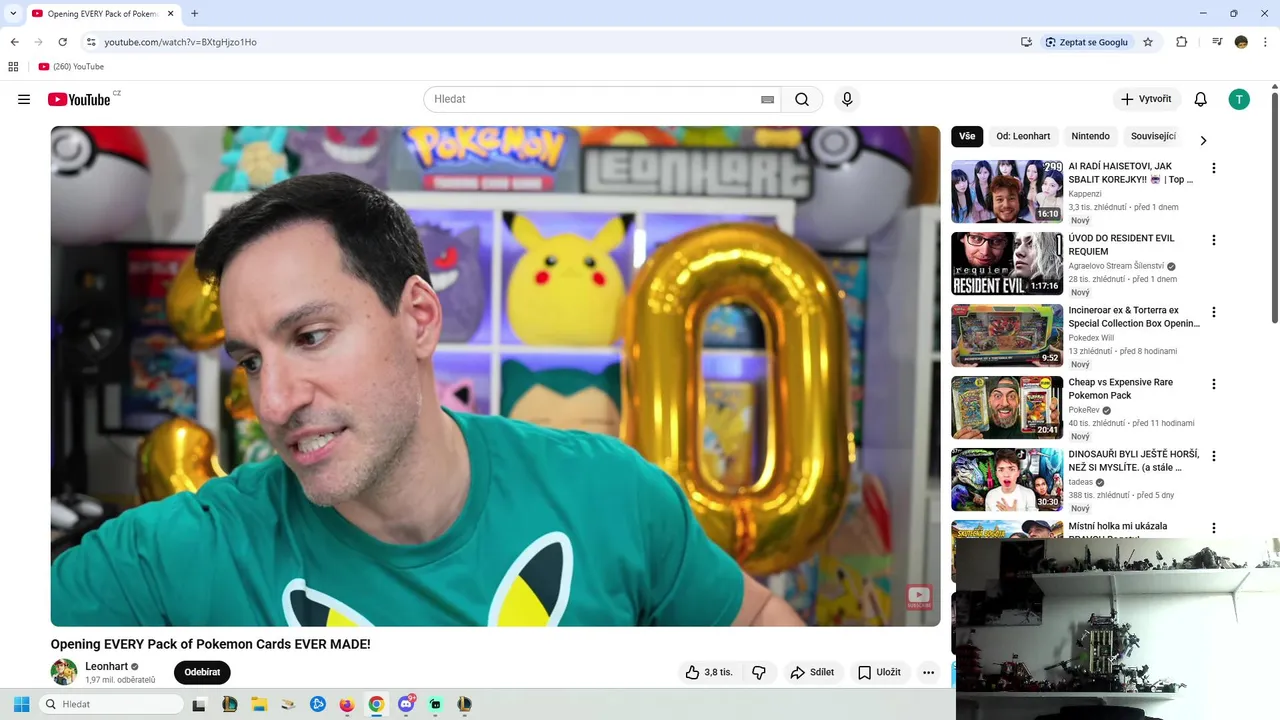The image size is (1280, 720).
Task: Open Discord from the taskbar
Action: click(406, 704)
